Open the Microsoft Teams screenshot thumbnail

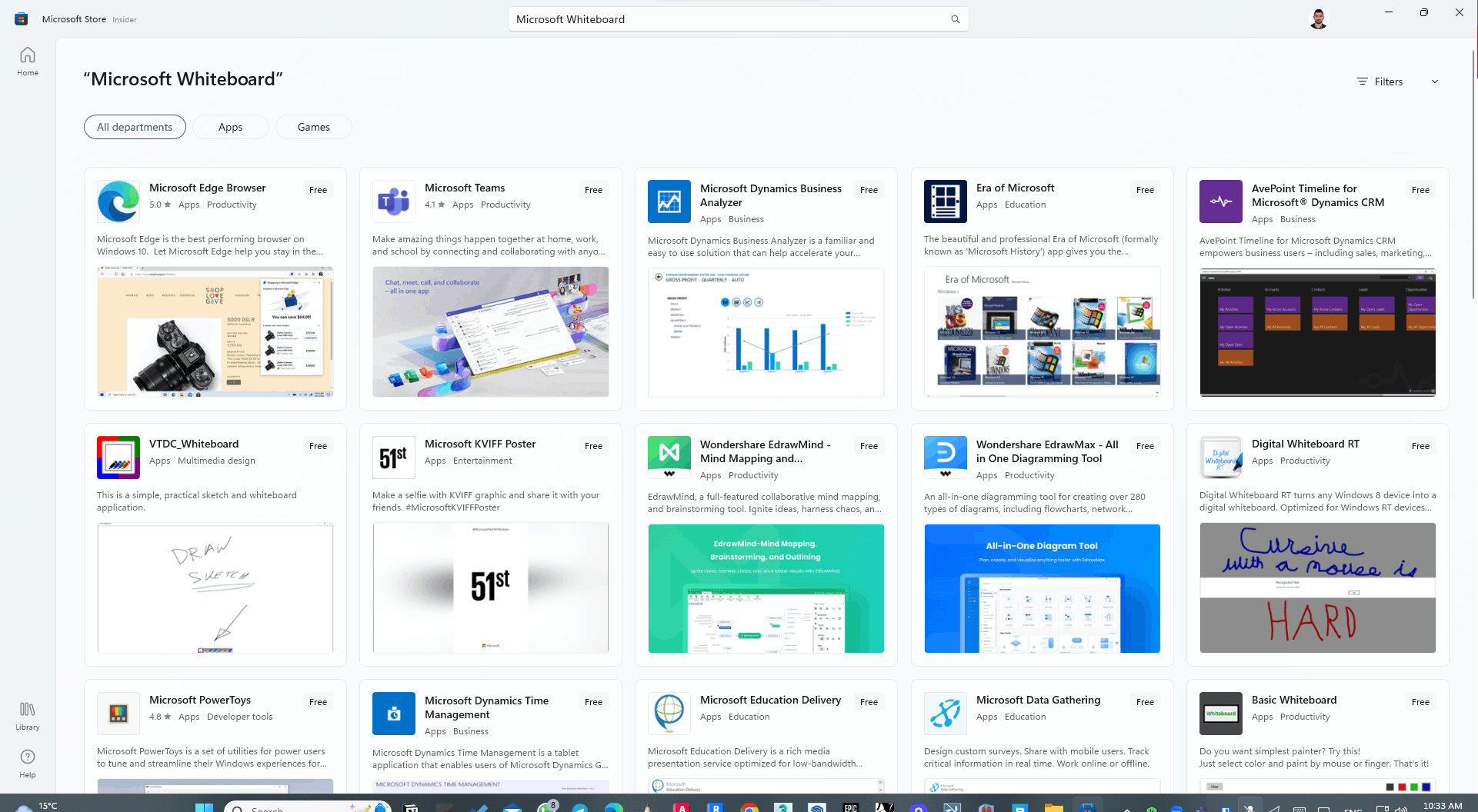point(491,332)
